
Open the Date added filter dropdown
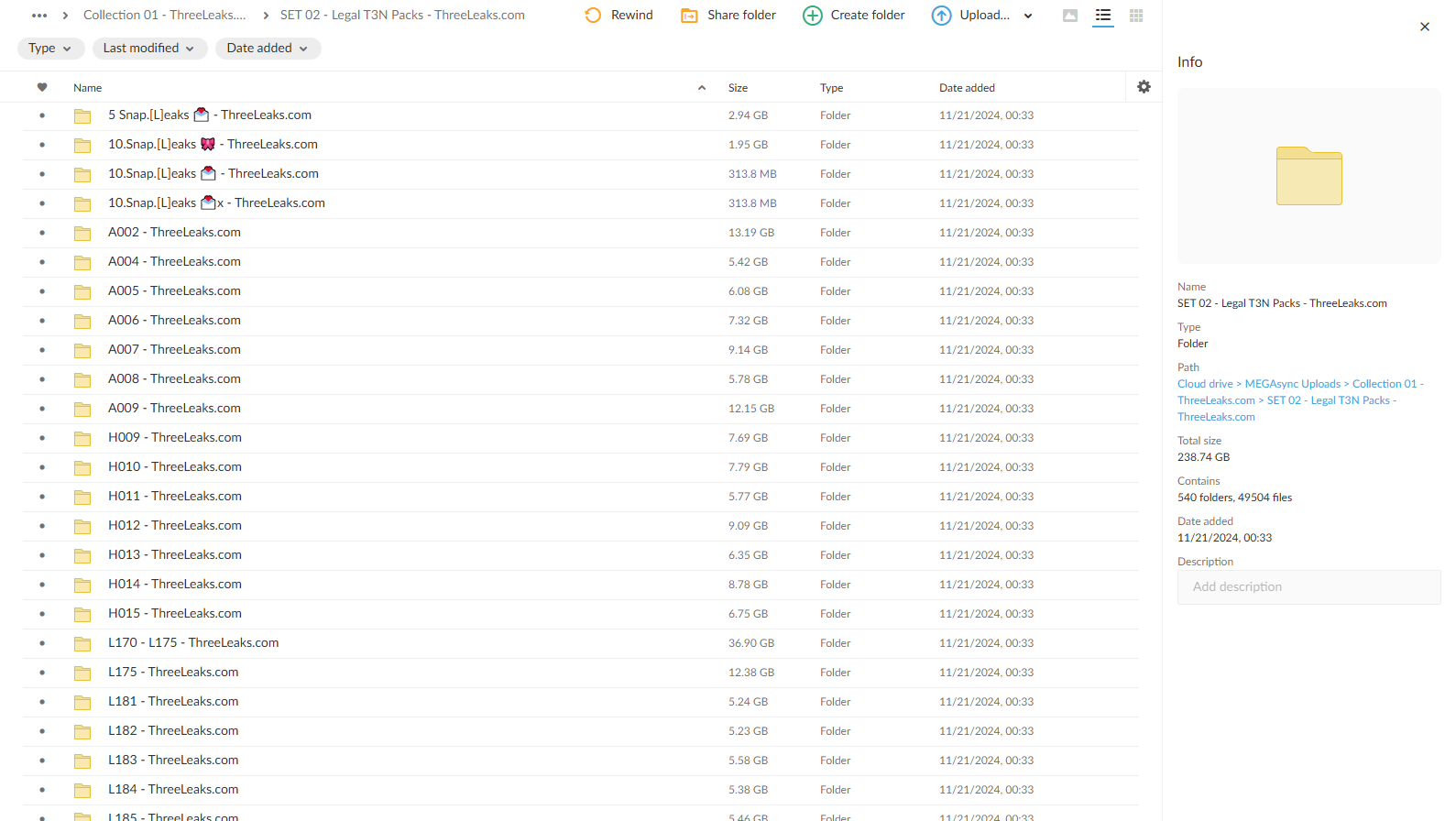click(x=268, y=49)
